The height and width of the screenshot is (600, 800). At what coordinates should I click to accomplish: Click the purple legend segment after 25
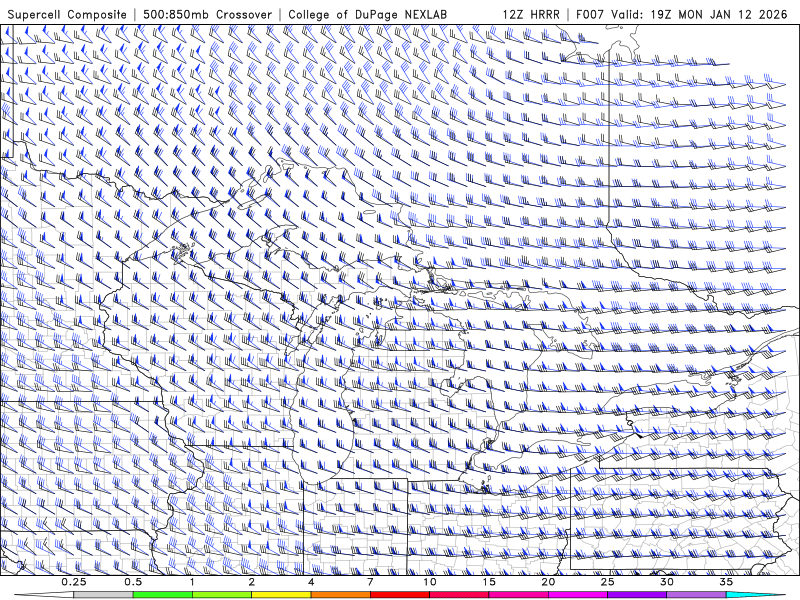[x=637, y=595]
